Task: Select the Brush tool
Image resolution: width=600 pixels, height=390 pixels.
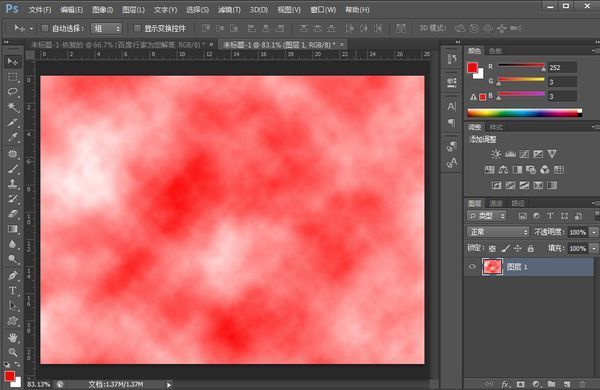Action: tap(13, 169)
